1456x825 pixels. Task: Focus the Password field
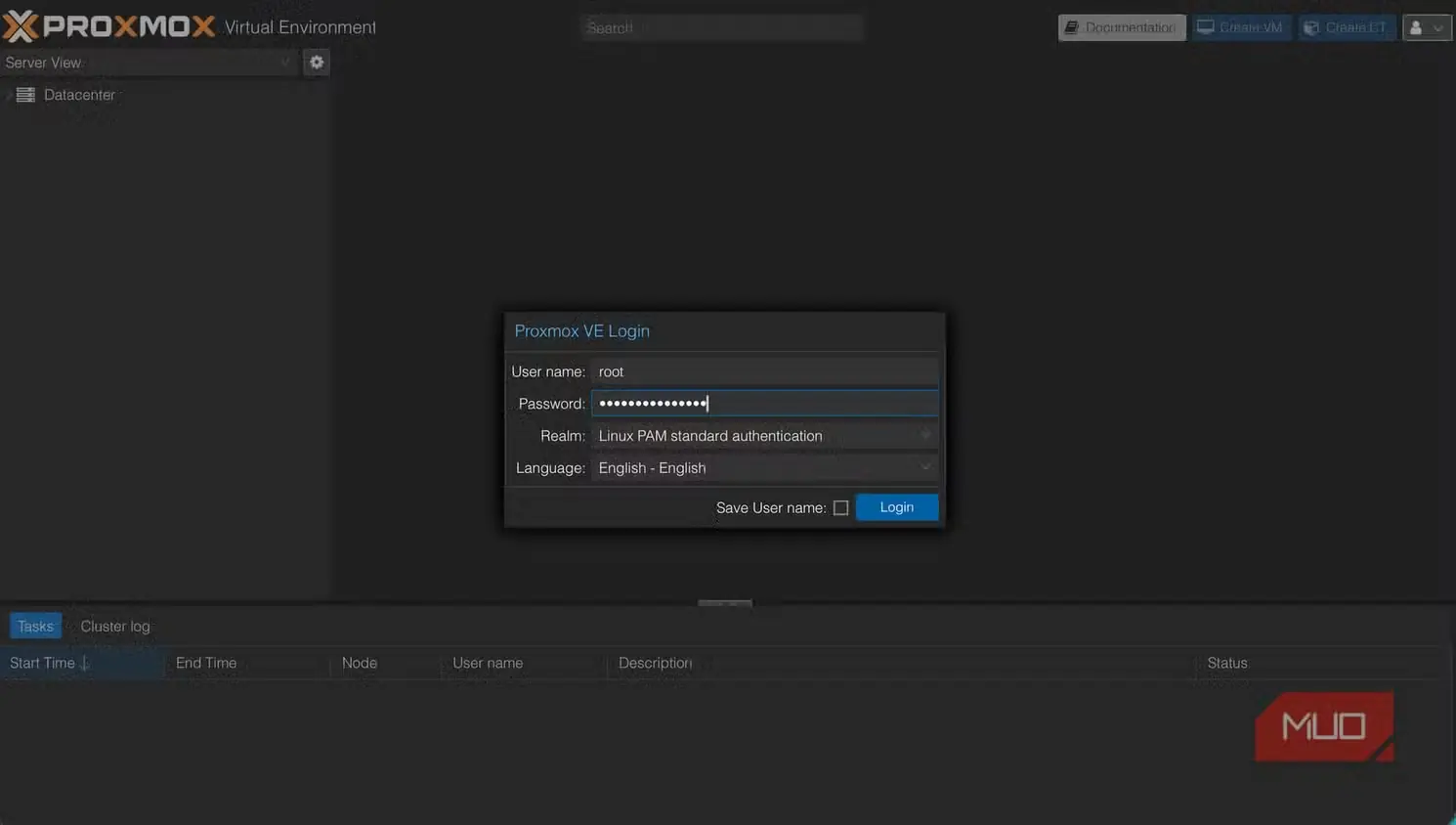click(764, 404)
